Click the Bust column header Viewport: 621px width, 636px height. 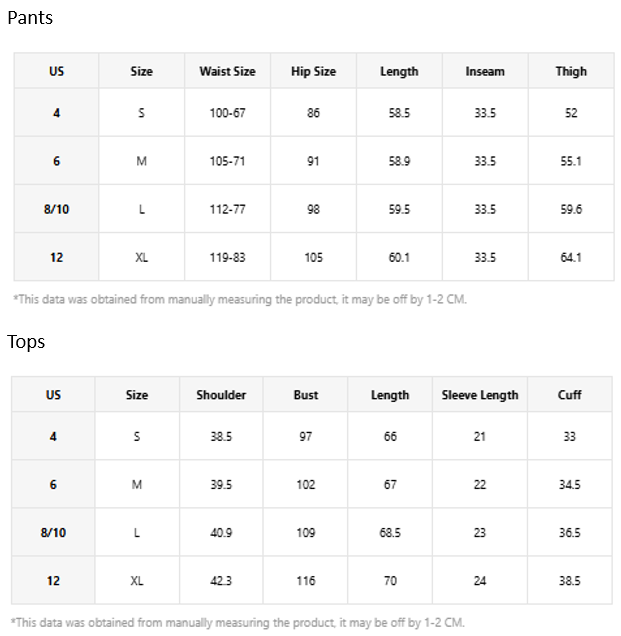point(305,395)
